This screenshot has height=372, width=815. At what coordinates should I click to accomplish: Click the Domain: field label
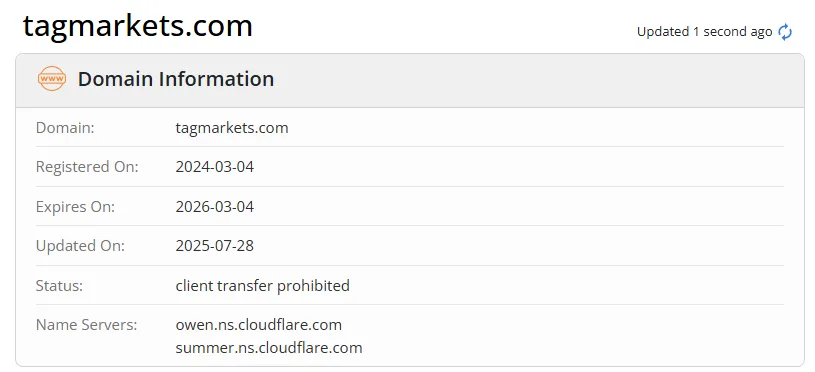click(65, 128)
